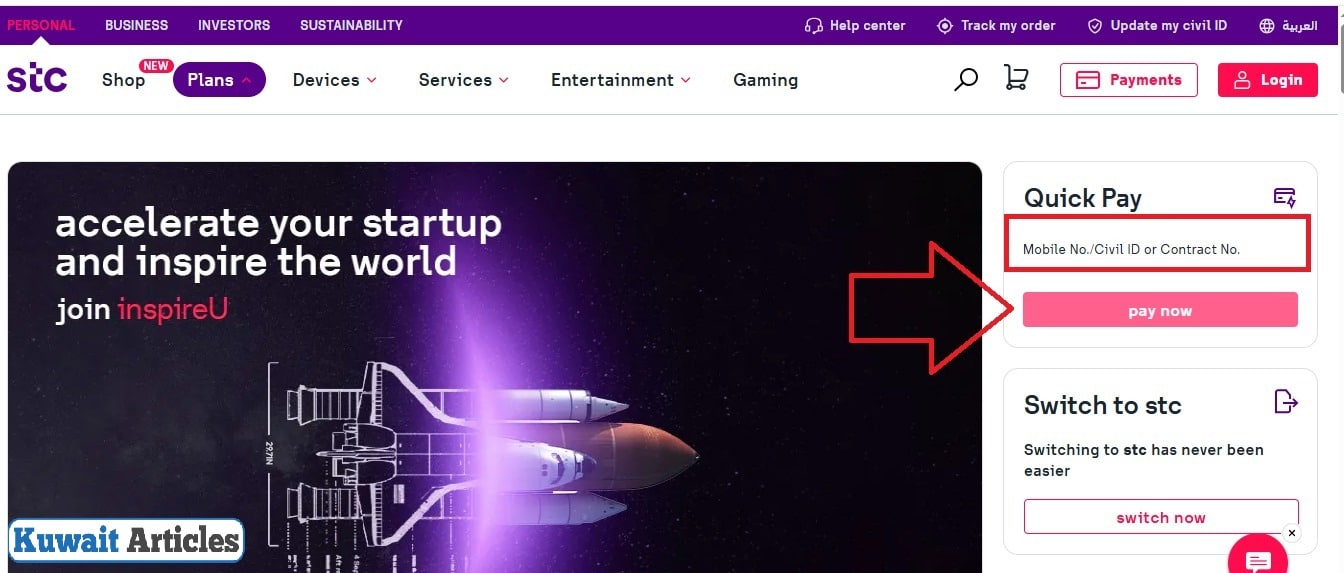Click the Login button
1344x573 pixels.
1267,80
